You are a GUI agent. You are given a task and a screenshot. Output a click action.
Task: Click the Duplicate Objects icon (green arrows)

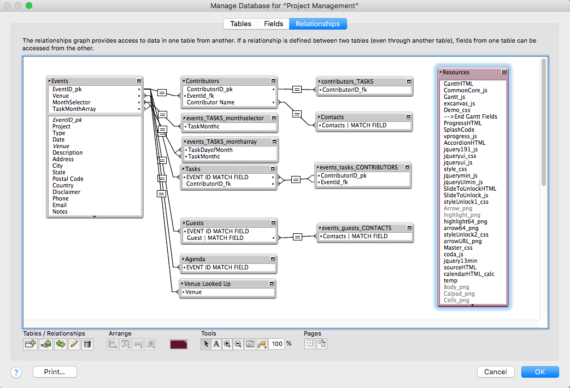(x=60, y=344)
